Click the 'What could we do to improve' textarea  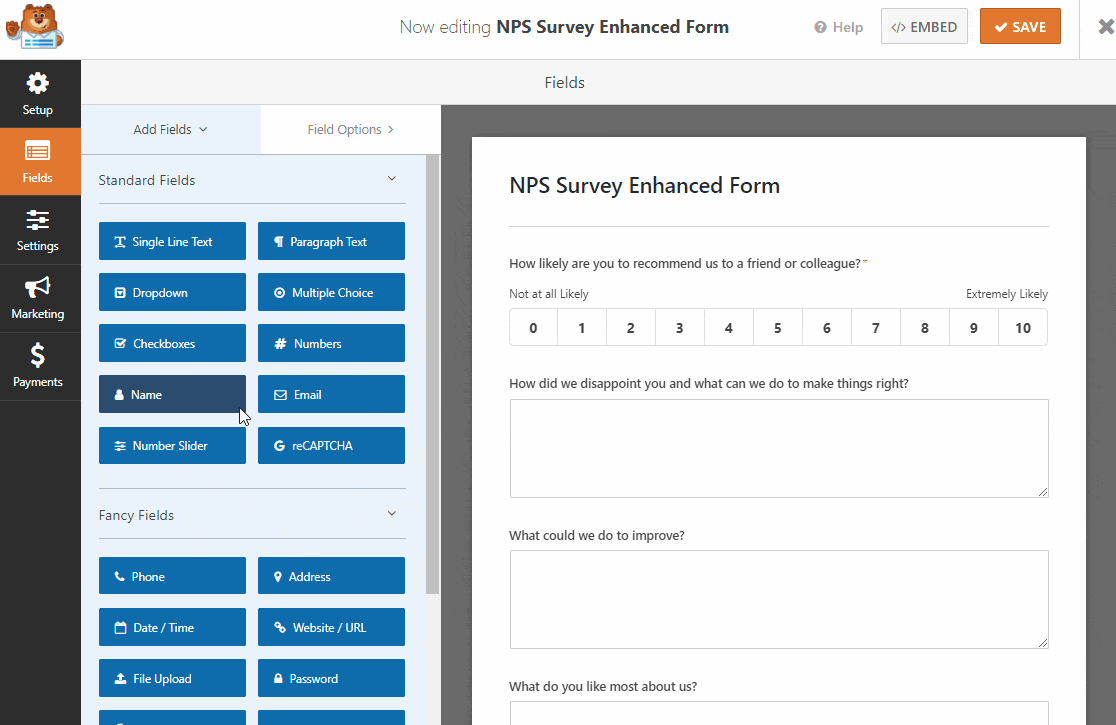coord(779,599)
